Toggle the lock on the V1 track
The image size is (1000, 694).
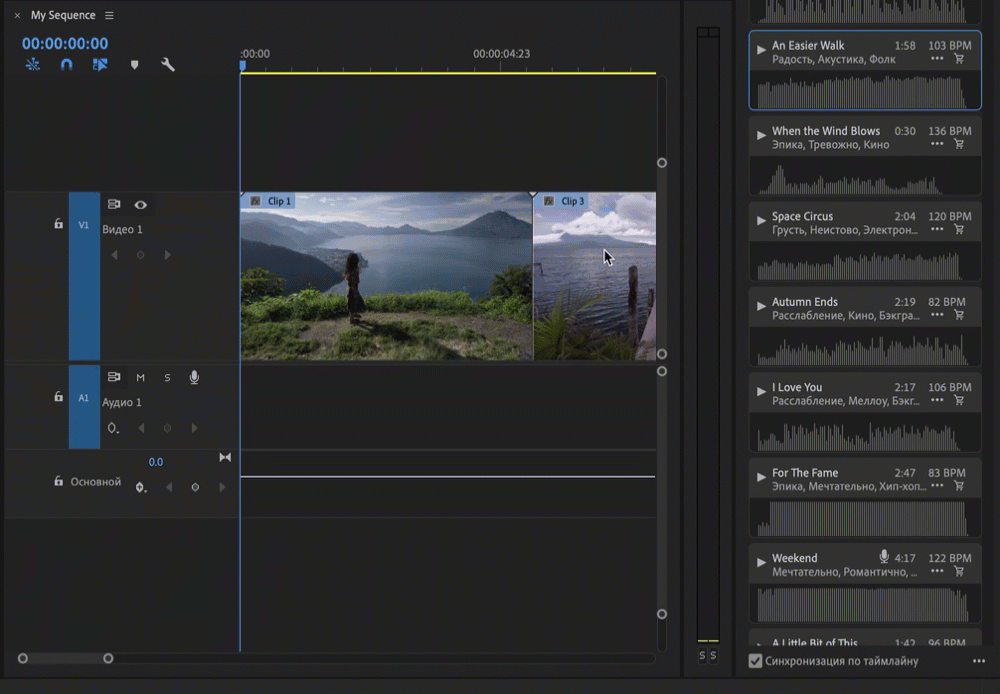click(58, 224)
